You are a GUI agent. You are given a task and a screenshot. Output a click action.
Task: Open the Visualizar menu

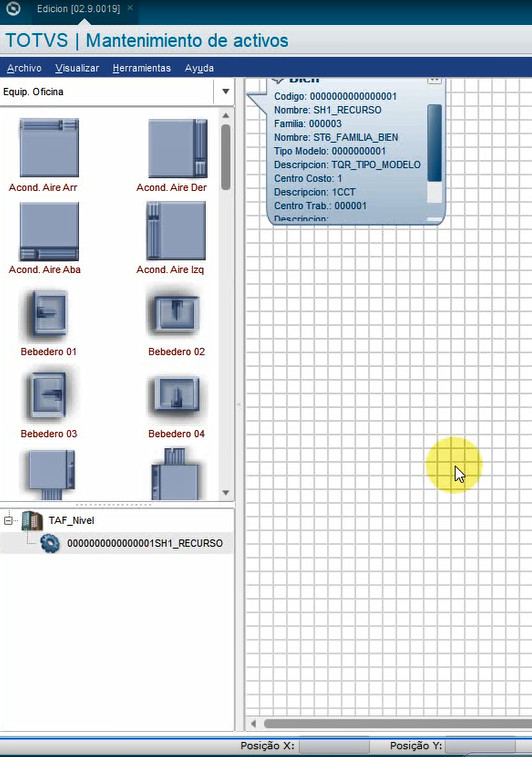(77, 68)
